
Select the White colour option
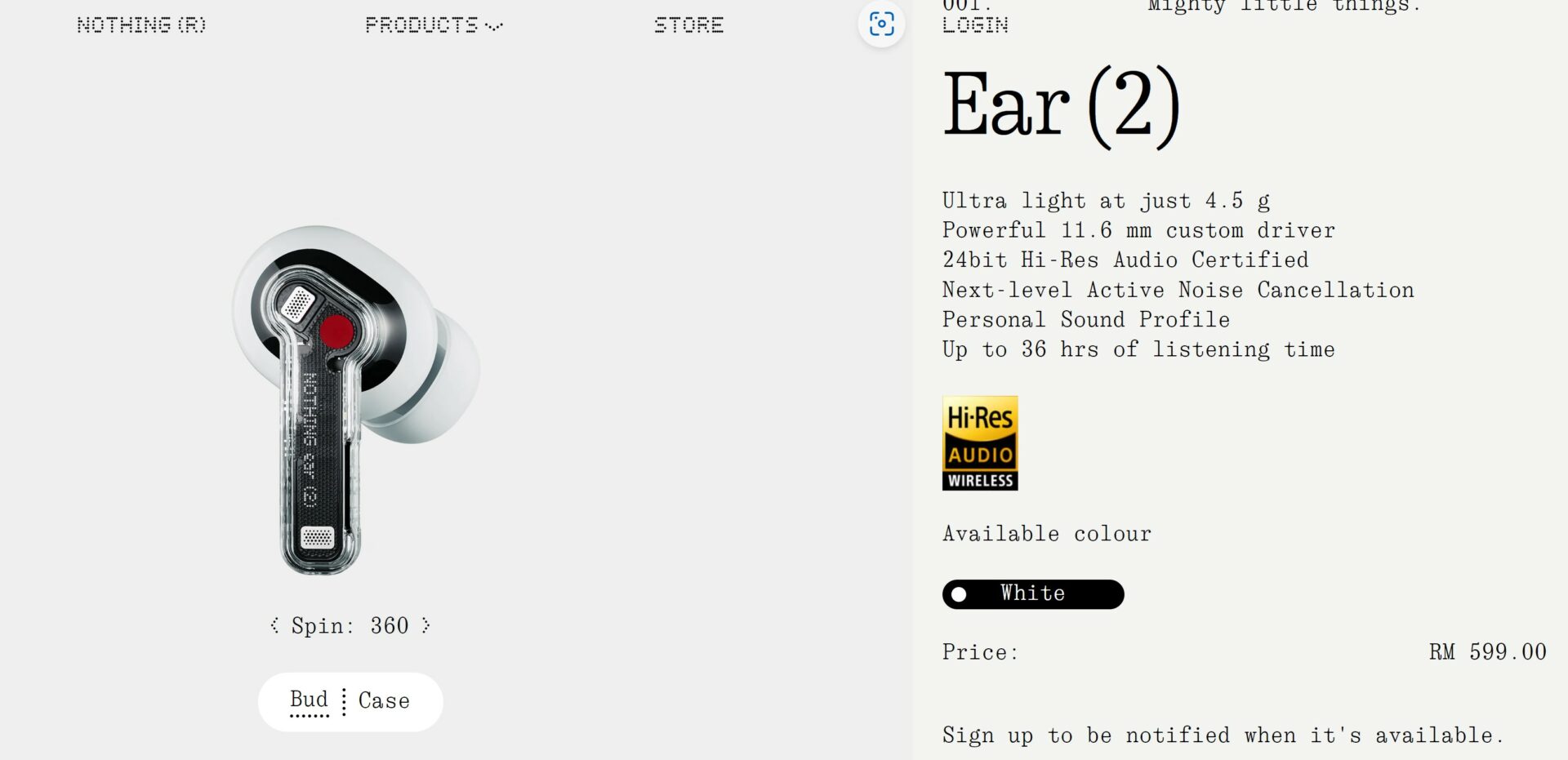1033,594
